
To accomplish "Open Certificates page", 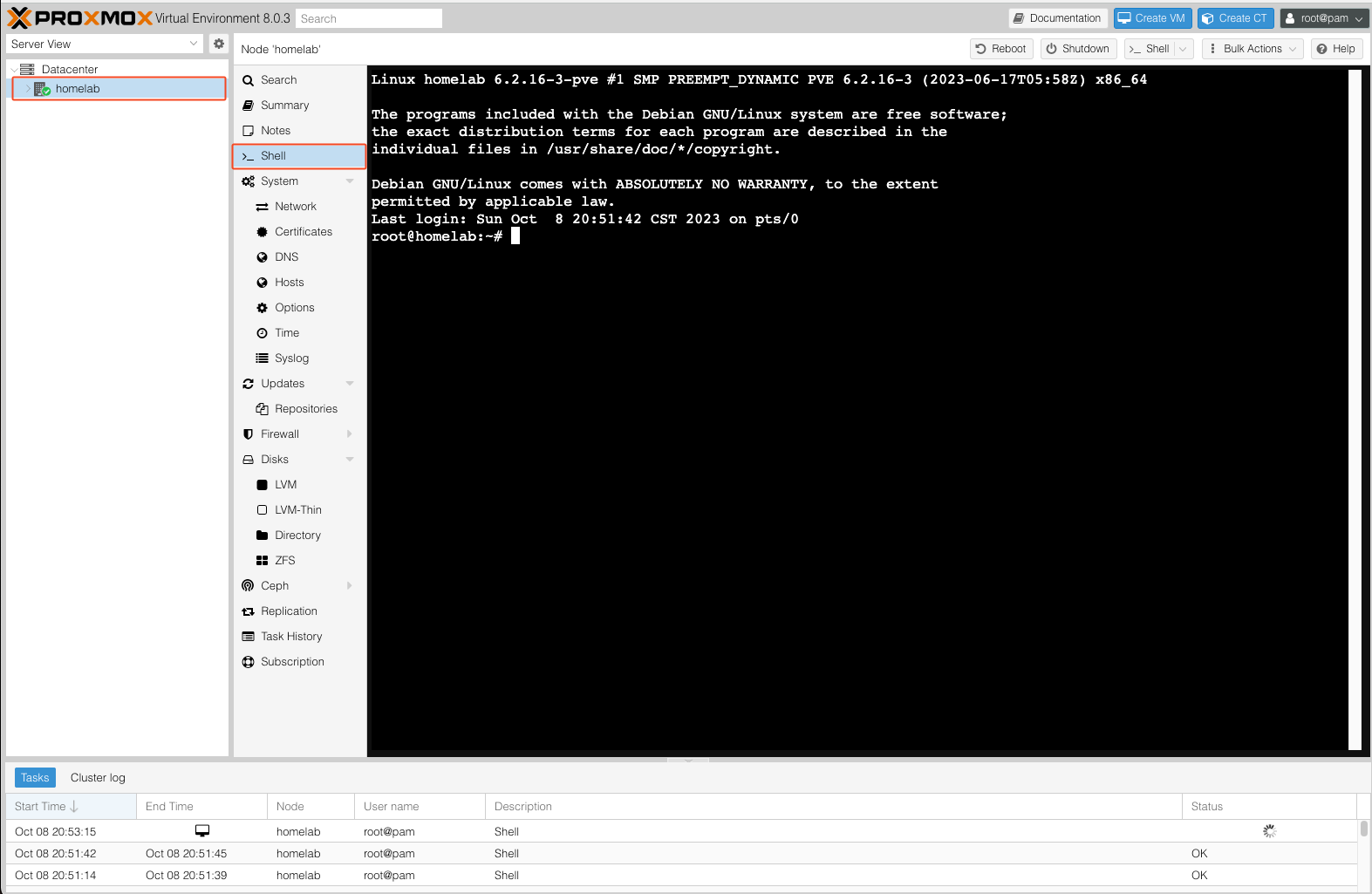I will coord(299,231).
